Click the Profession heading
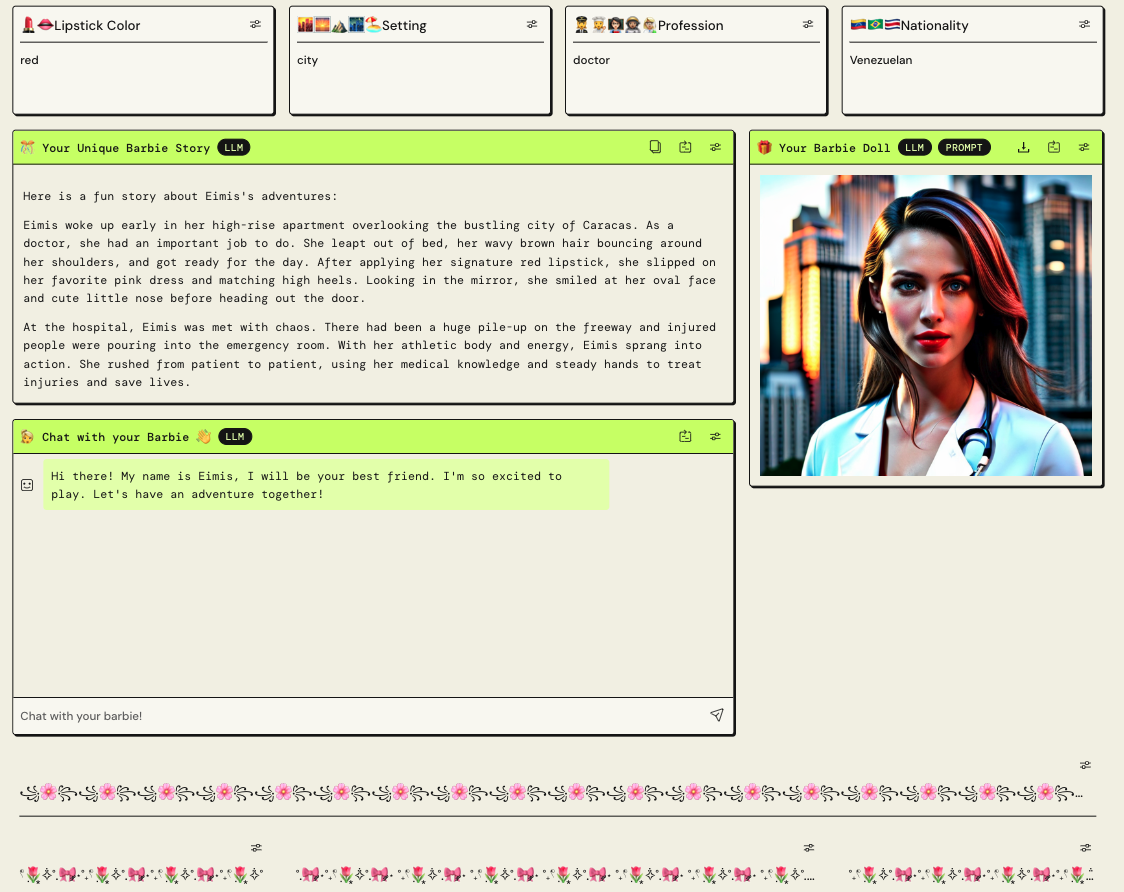Screen dimensions: 1124x892 pyautogui.click(x=690, y=25)
